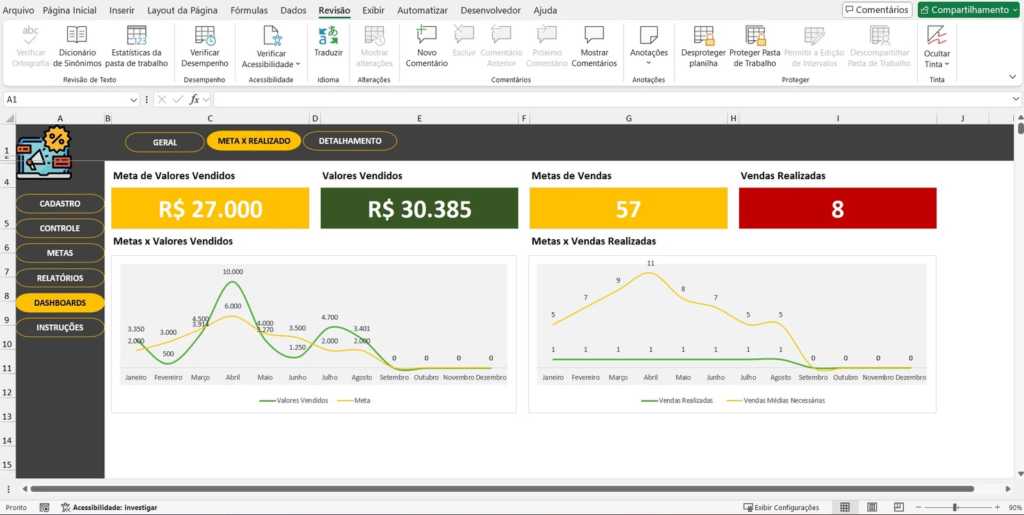1024x515 pixels.
Task: Open the Fórmulas ribbon tab
Action: [x=249, y=10]
